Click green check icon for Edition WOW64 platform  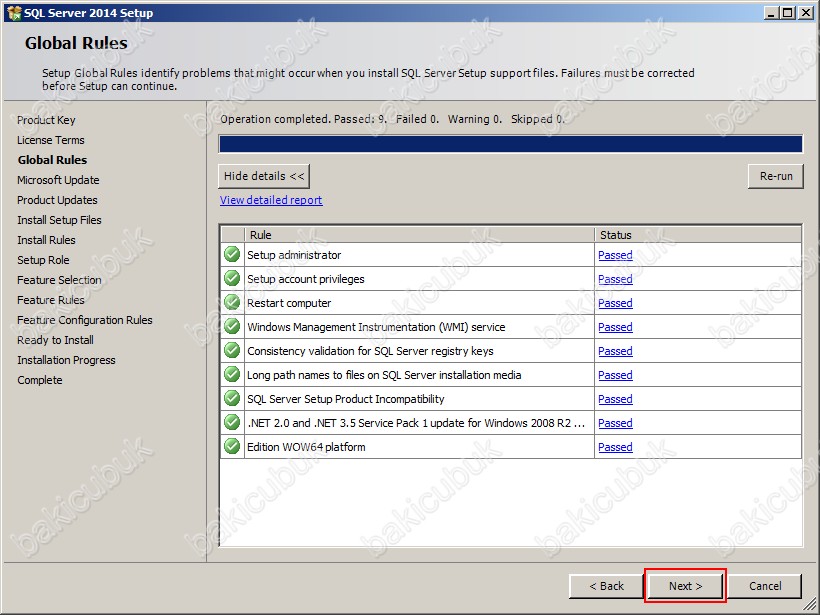tap(232, 447)
